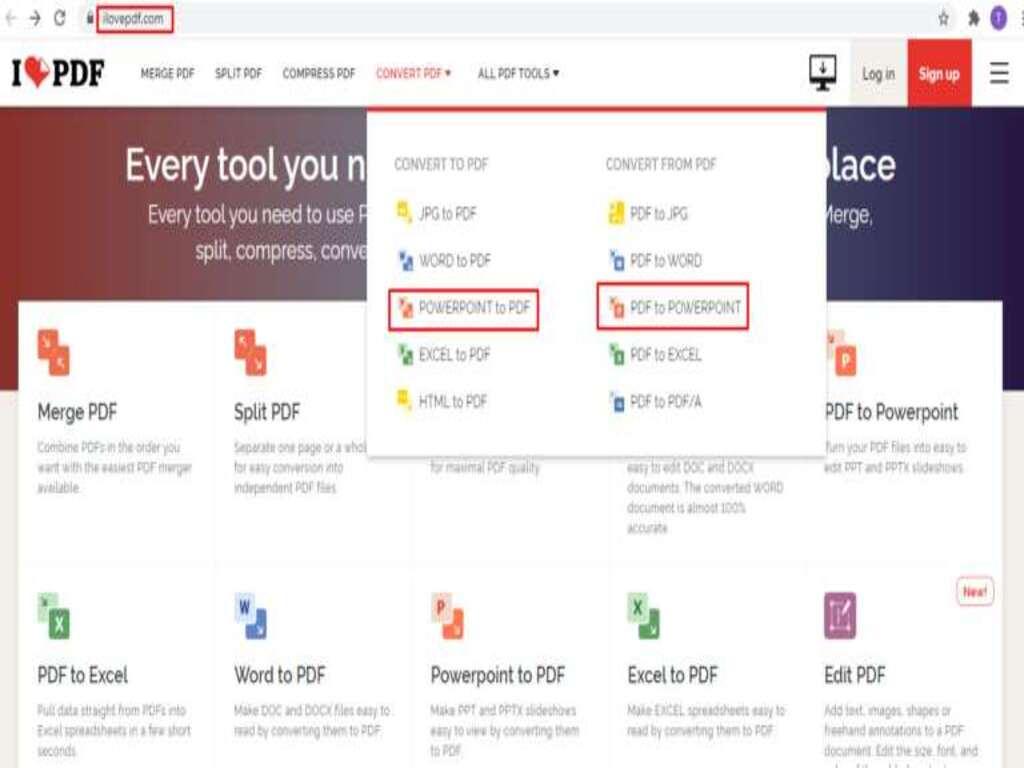The image size is (1024, 768).
Task: Click the Edit PDF tool icon
Action: point(840,616)
